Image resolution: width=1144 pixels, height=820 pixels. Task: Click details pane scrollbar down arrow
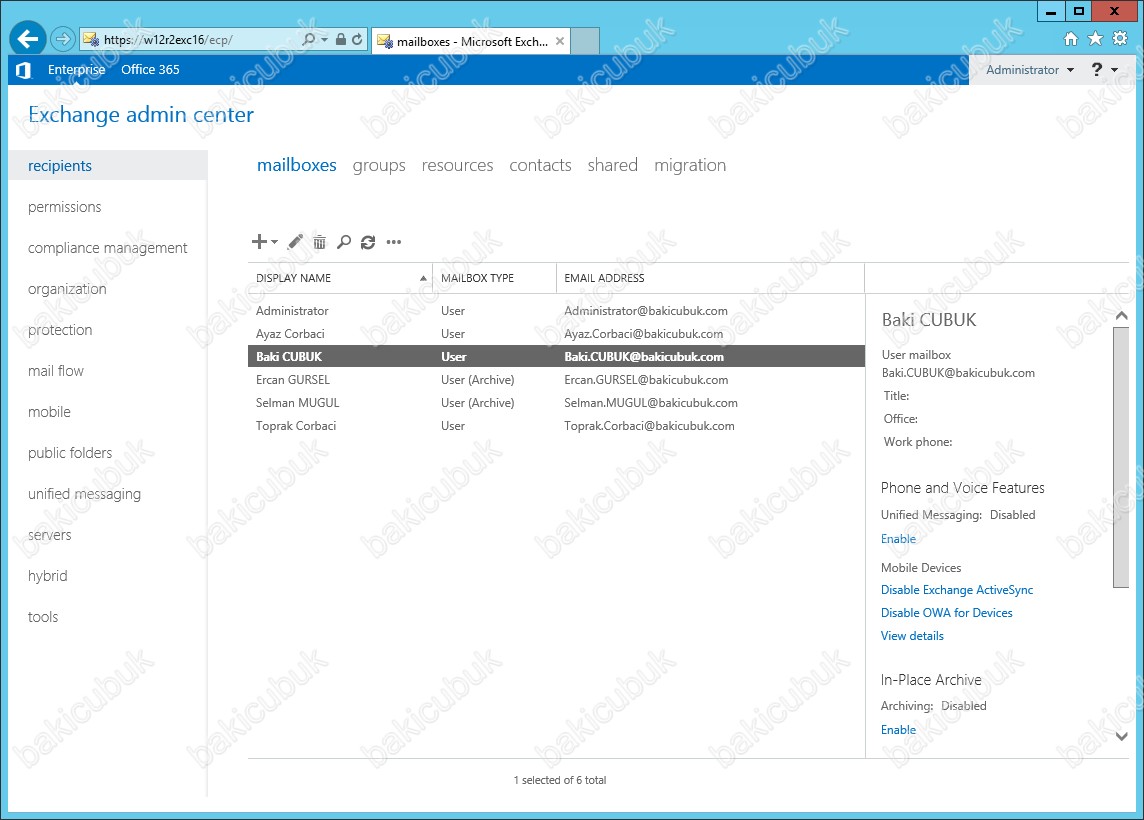pos(1121,737)
